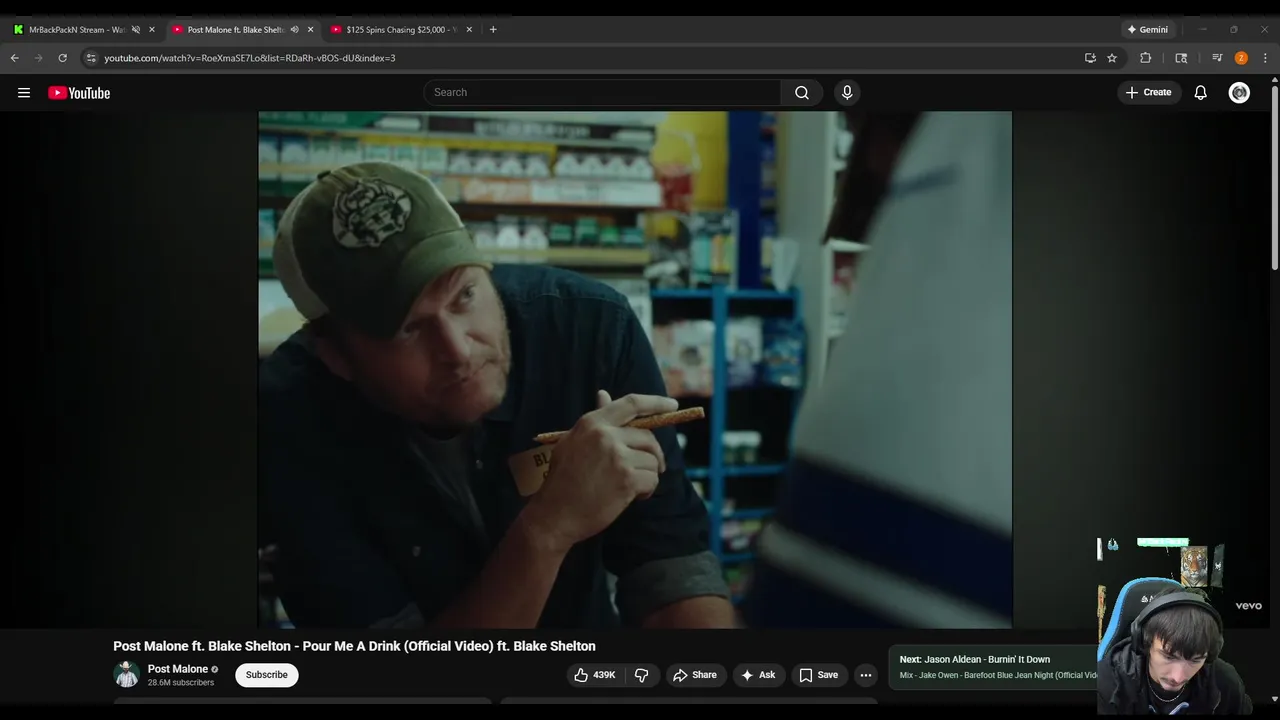Click the vevo watermark on the video

tap(1248, 606)
